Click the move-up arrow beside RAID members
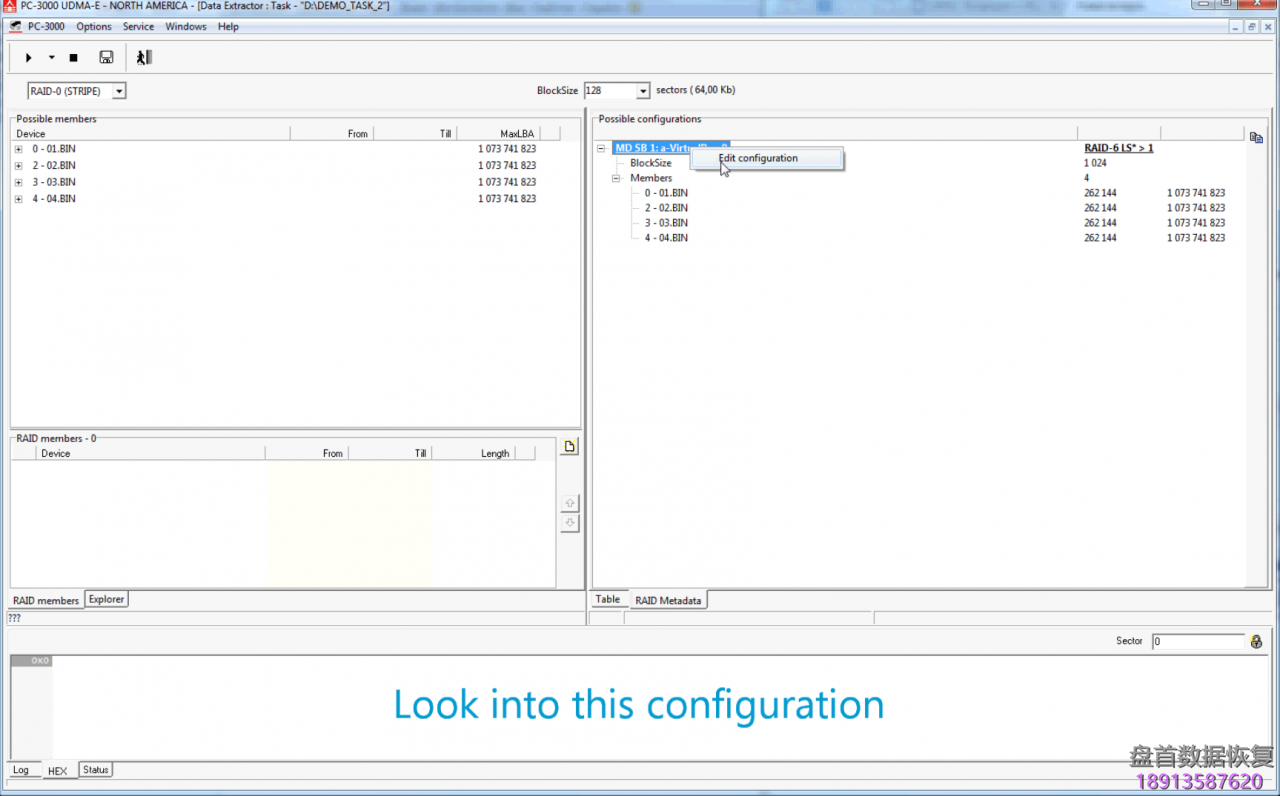Viewport: 1280px width, 796px height. tap(570, 503)
